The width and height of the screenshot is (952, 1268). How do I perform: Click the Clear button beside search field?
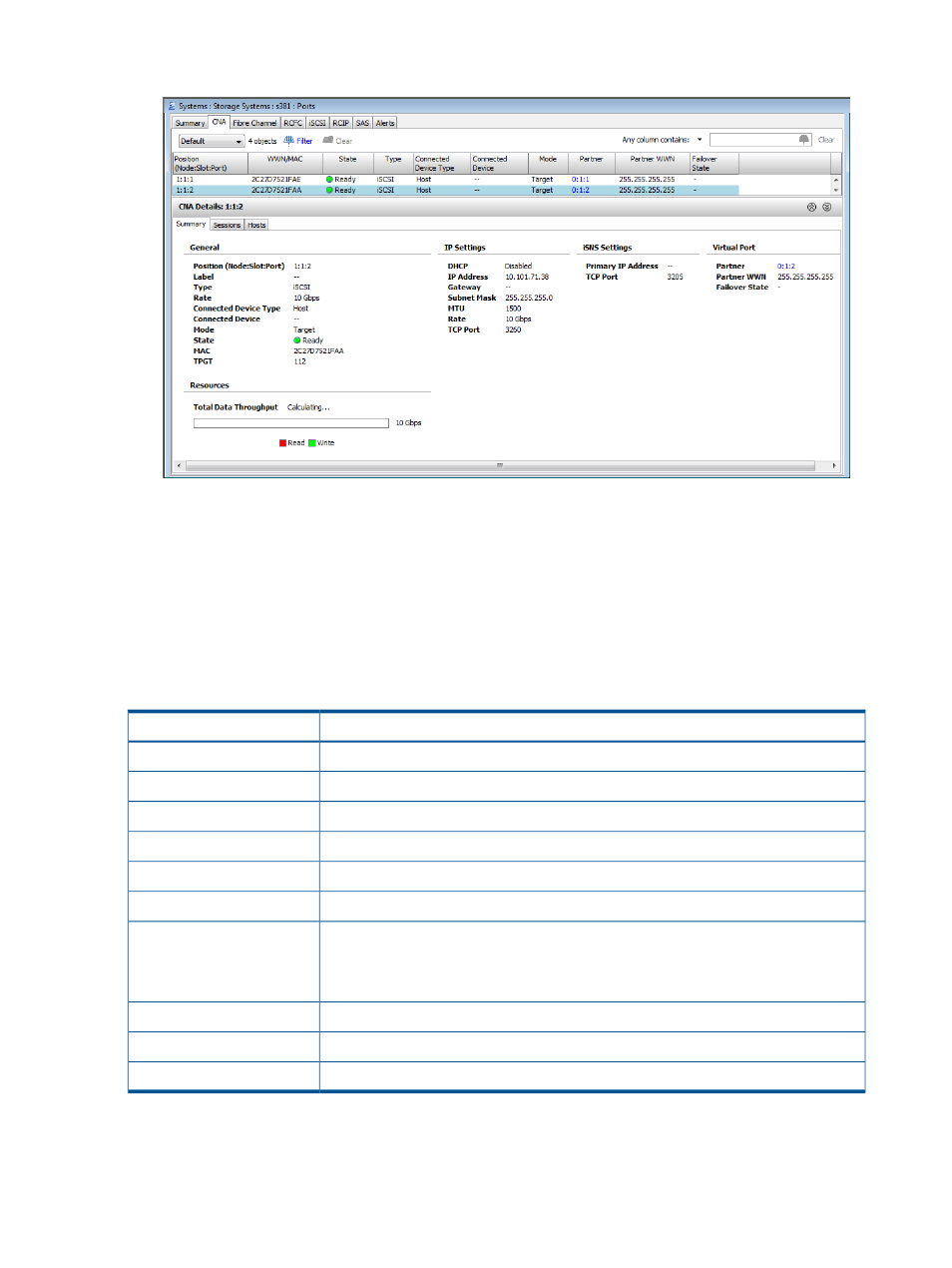826,140
